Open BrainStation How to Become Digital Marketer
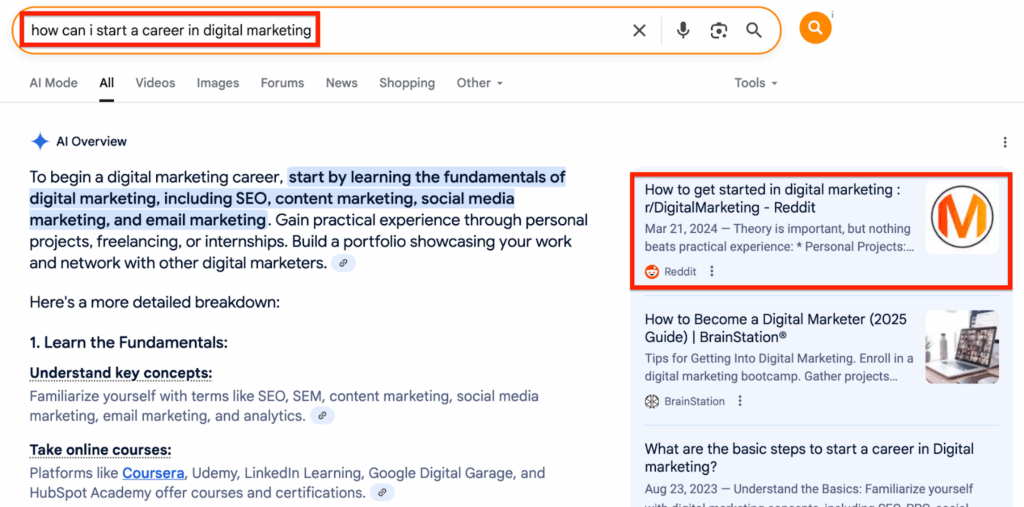Image resolution: width=1024 pixels, height=507 pixels. 775,328
